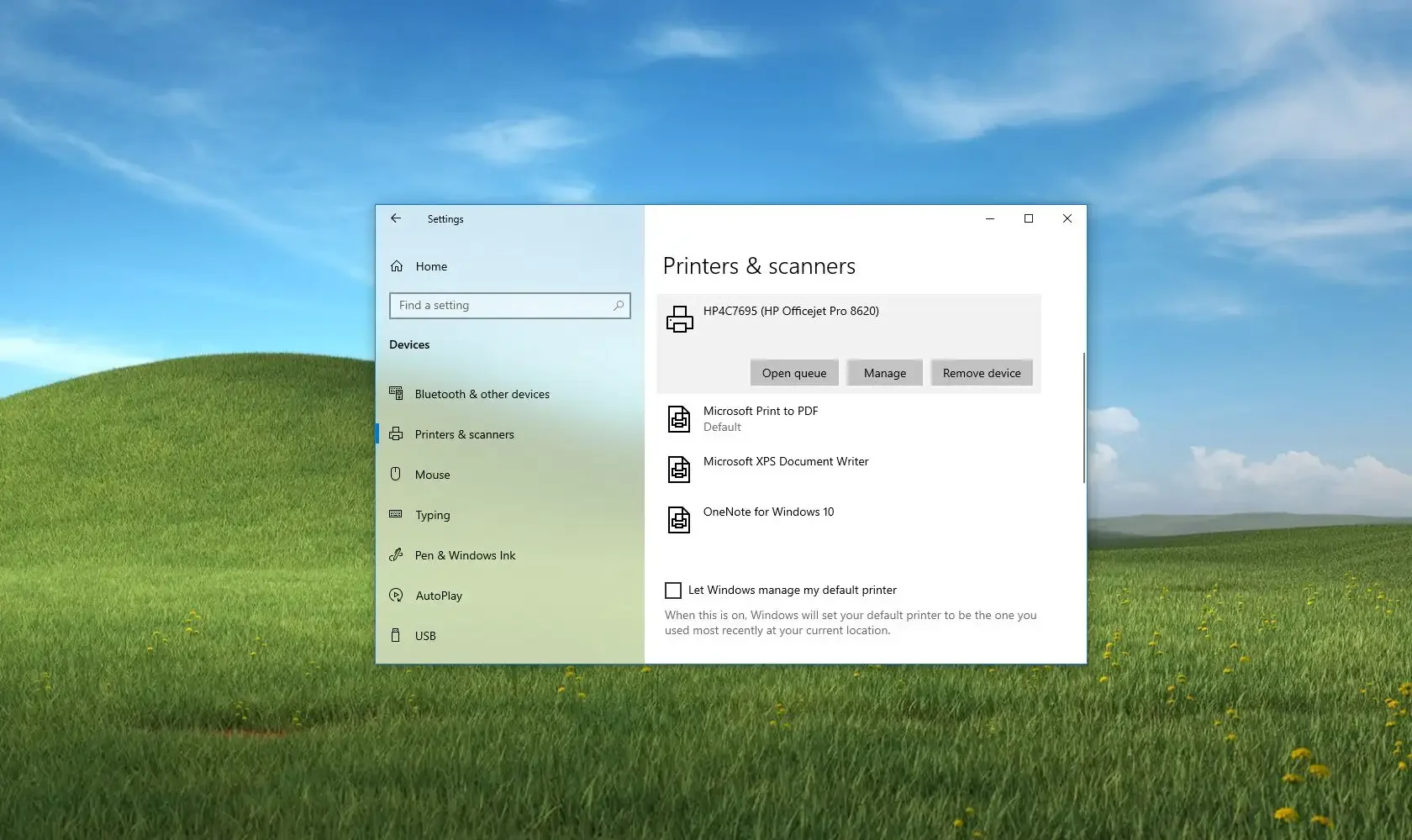Navigate to Home in the sidebar
Screen dimensions: 1412x840
[430, 265]
